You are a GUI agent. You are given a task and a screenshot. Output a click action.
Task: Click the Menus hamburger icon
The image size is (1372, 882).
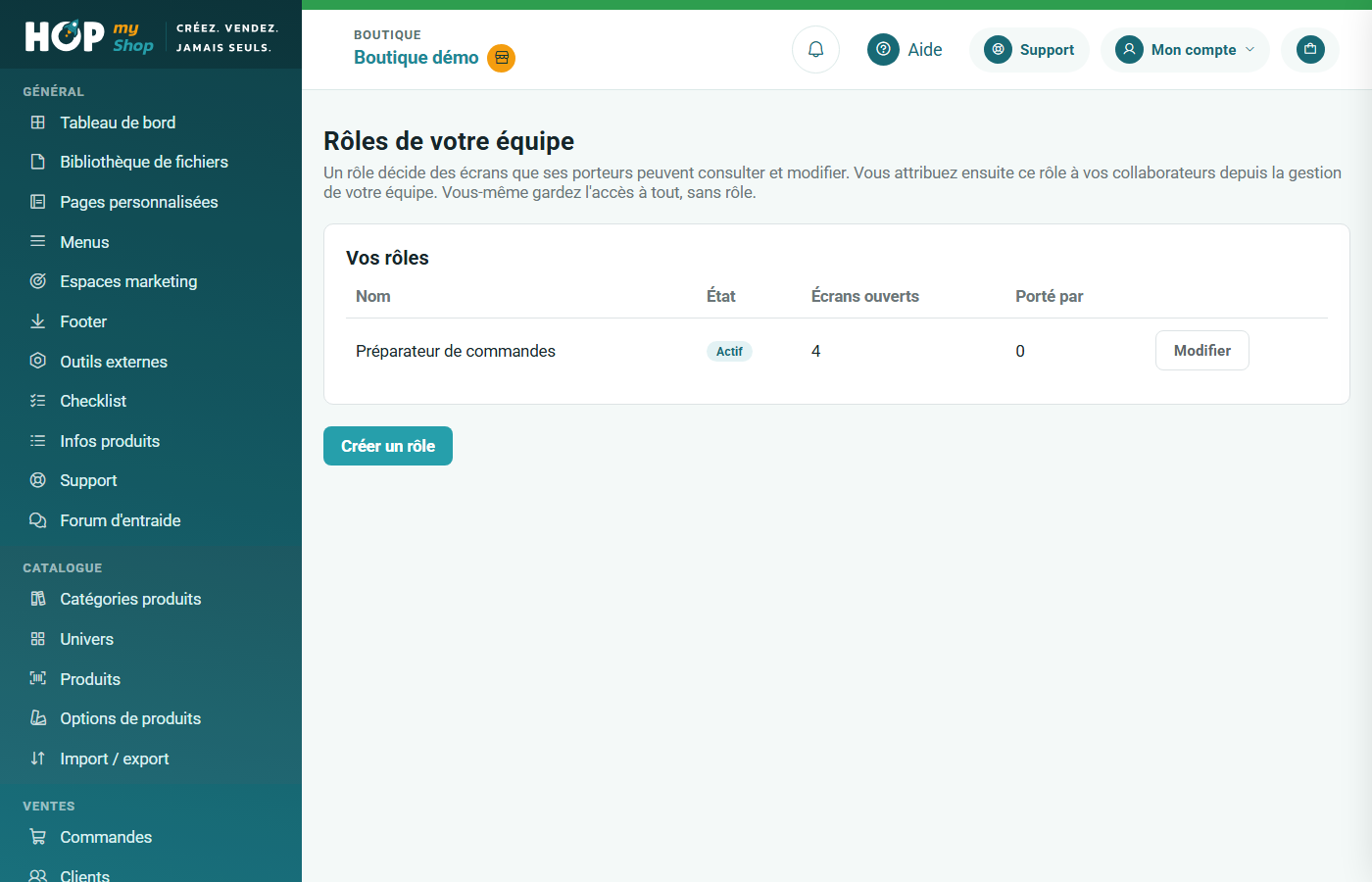pyautogui.click(x=38, y=241)
